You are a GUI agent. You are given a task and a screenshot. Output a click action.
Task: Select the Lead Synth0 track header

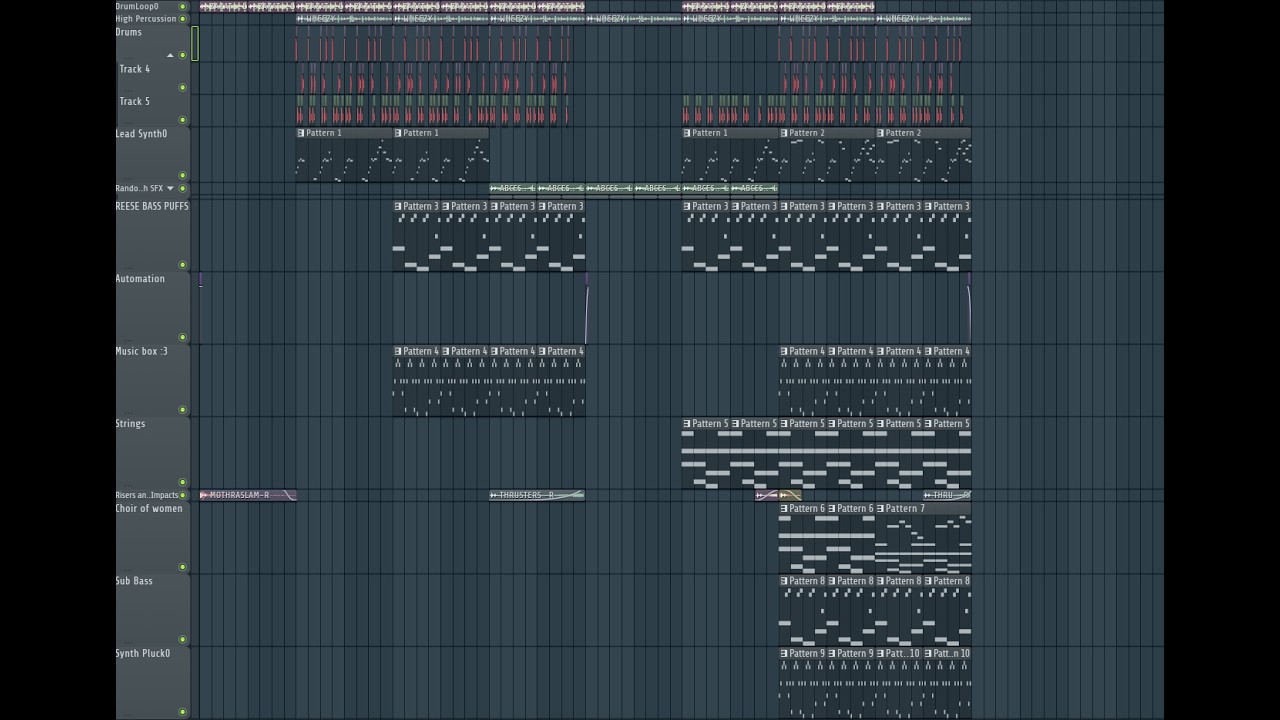[x=152, y=154]
